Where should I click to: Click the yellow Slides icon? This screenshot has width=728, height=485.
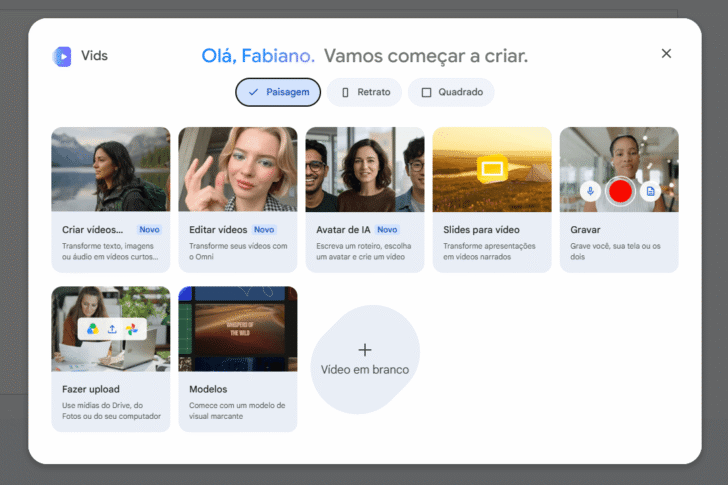(492, 168)
